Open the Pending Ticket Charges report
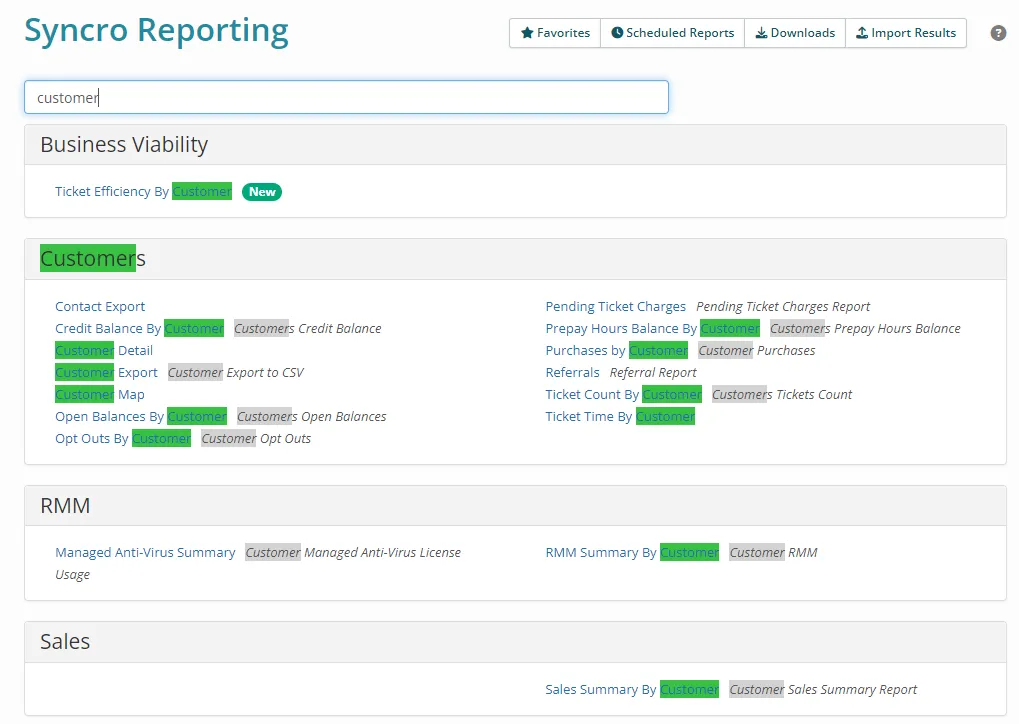 pos(615,306)
